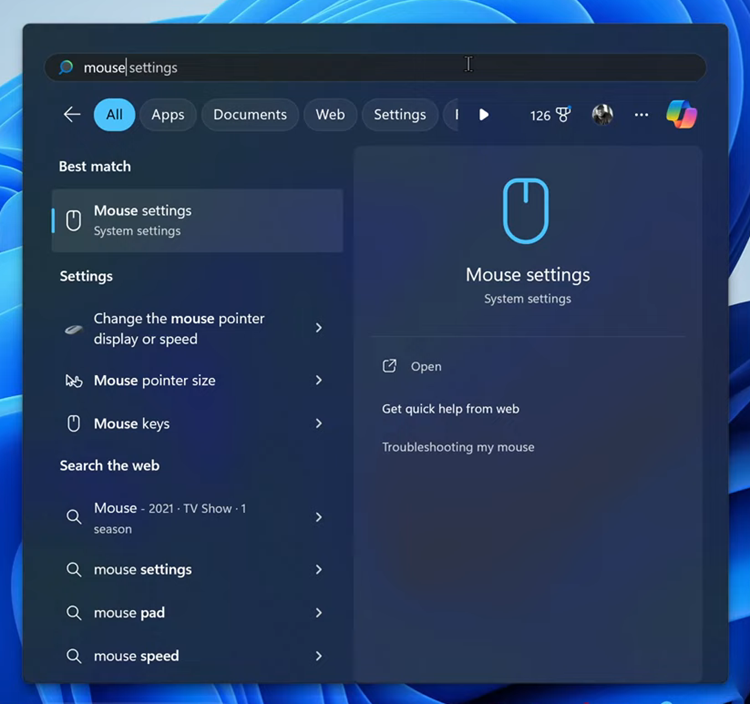Image resolution: width=750 pixels, height=704 pixels.
Task: Click the rewards trophy icon
Action: [x=563, y=114]
